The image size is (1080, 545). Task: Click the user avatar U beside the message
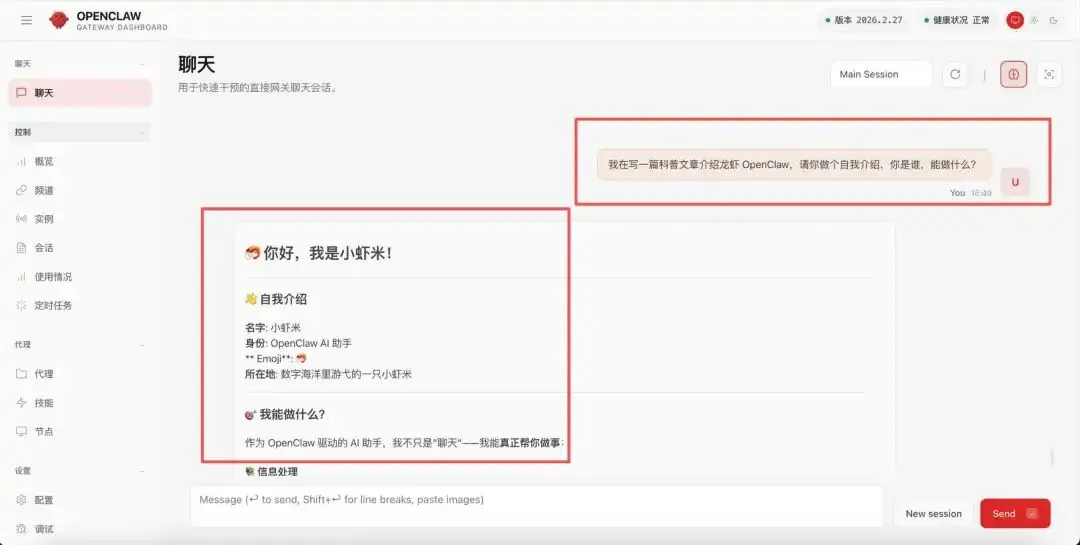(1015, 183)
